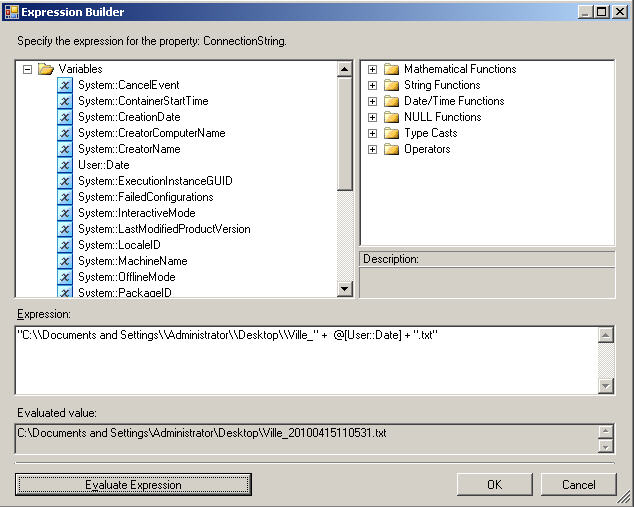Expand the Date/Time Functions node
The width and height of the screenshot is (634, 507).
372,101
